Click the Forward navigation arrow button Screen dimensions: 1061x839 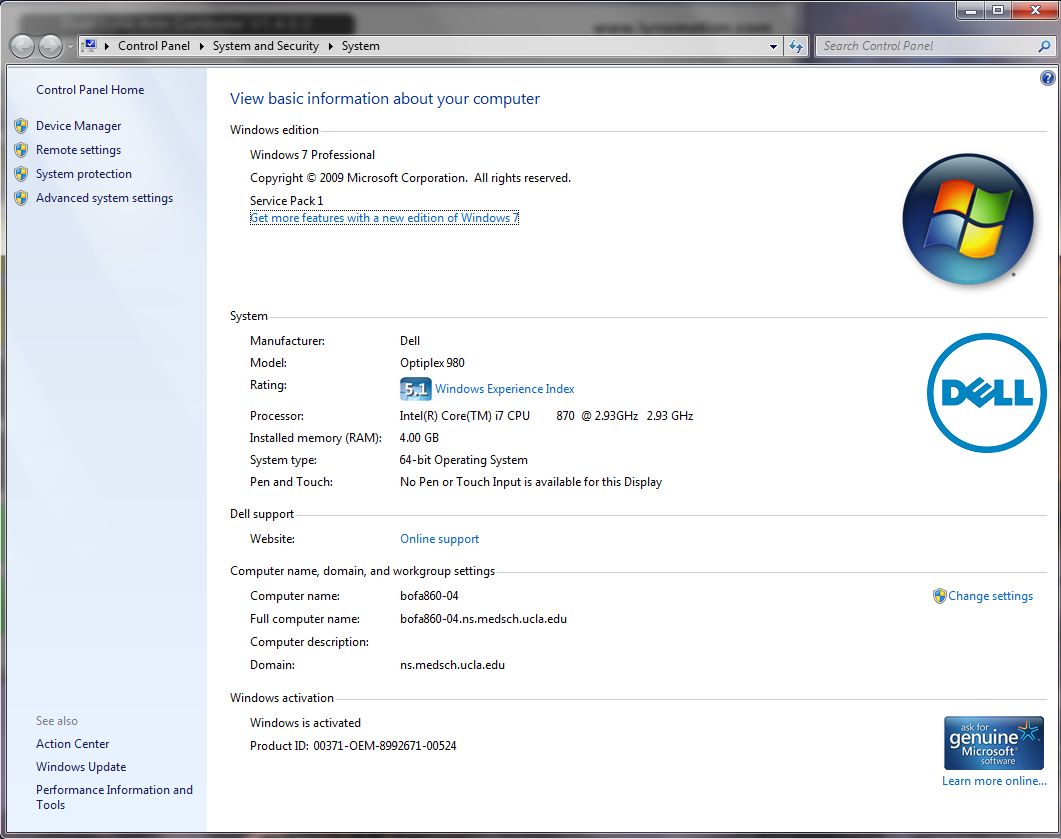(49, 46)
